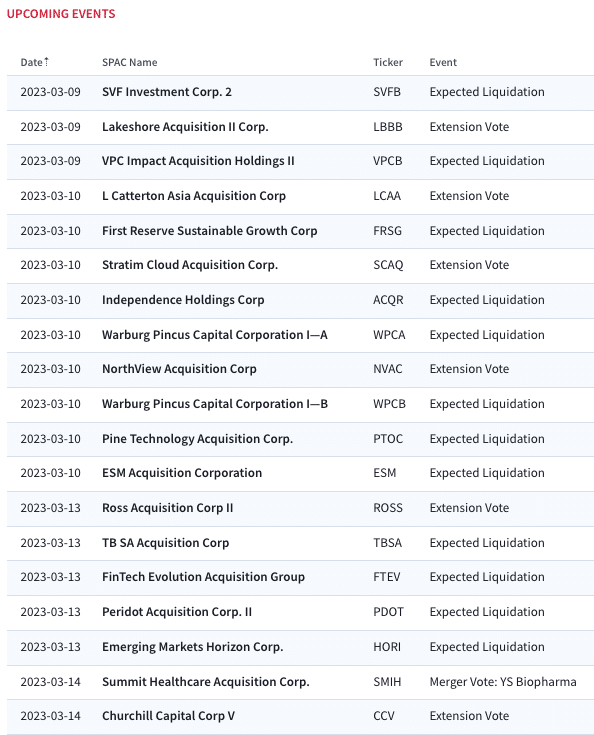
Task: Click FinTech Evolution Acquisition Group
Action: pos(203,577)
